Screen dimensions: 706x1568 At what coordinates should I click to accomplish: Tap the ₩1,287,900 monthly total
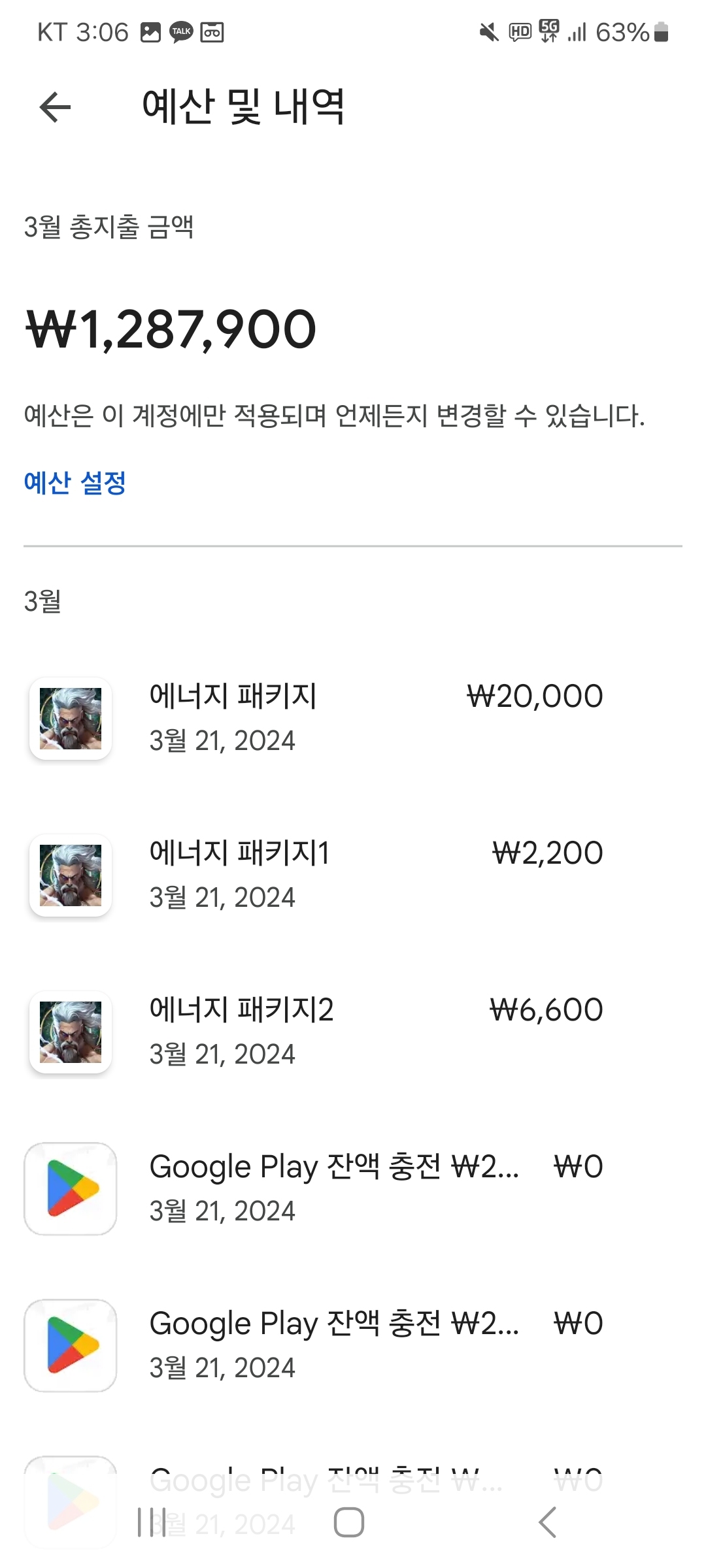[171, 329]
